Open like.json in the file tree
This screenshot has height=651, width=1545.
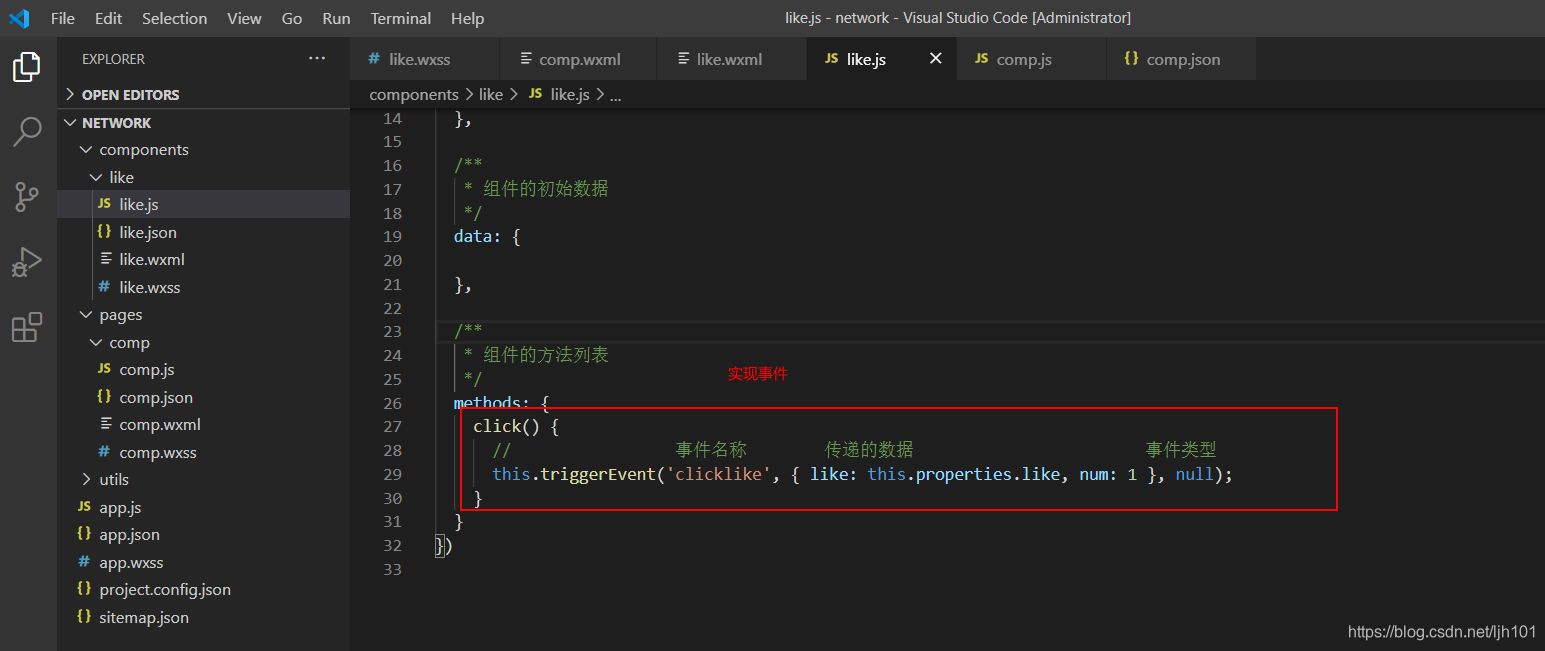point(203,232)
